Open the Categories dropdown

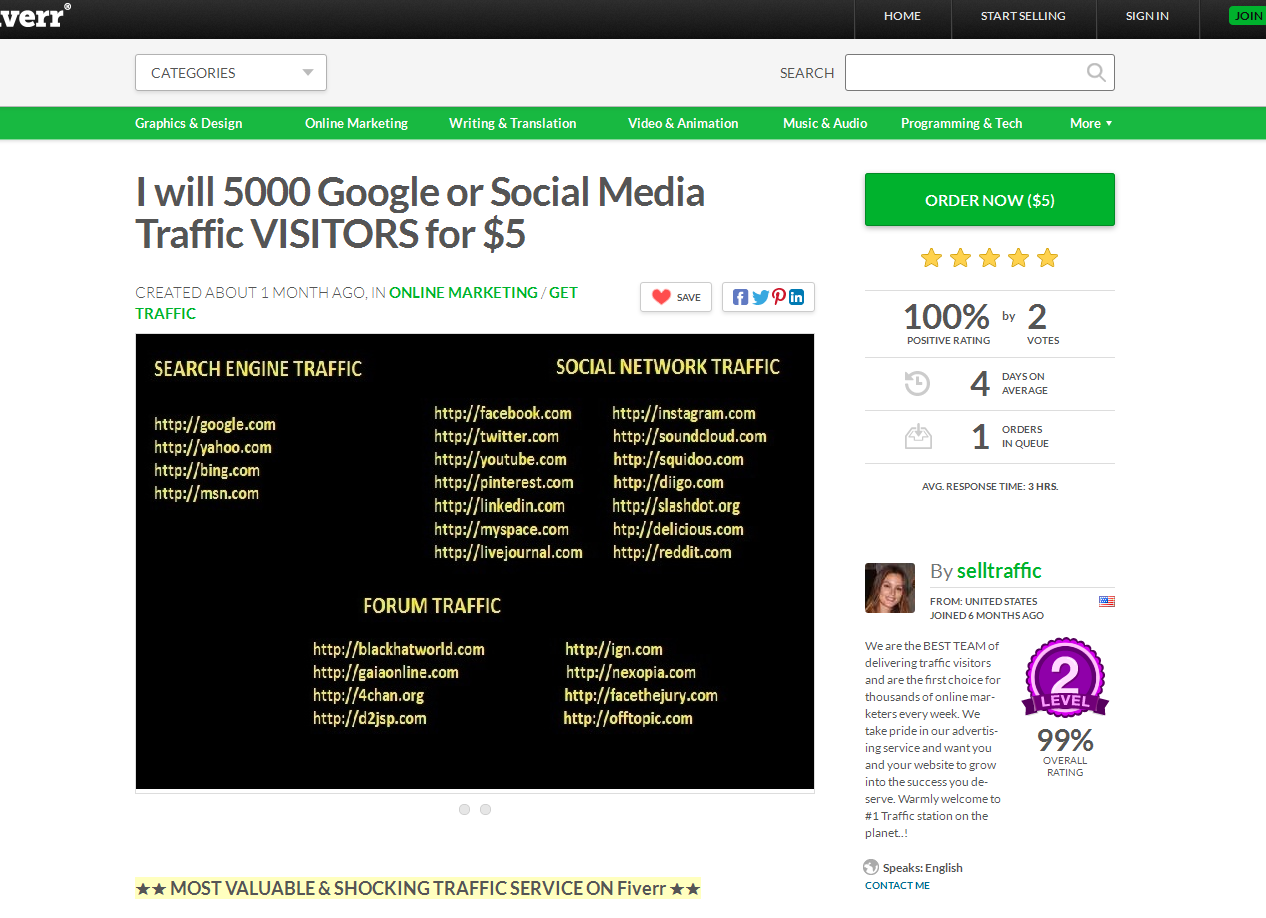[231, 72]
